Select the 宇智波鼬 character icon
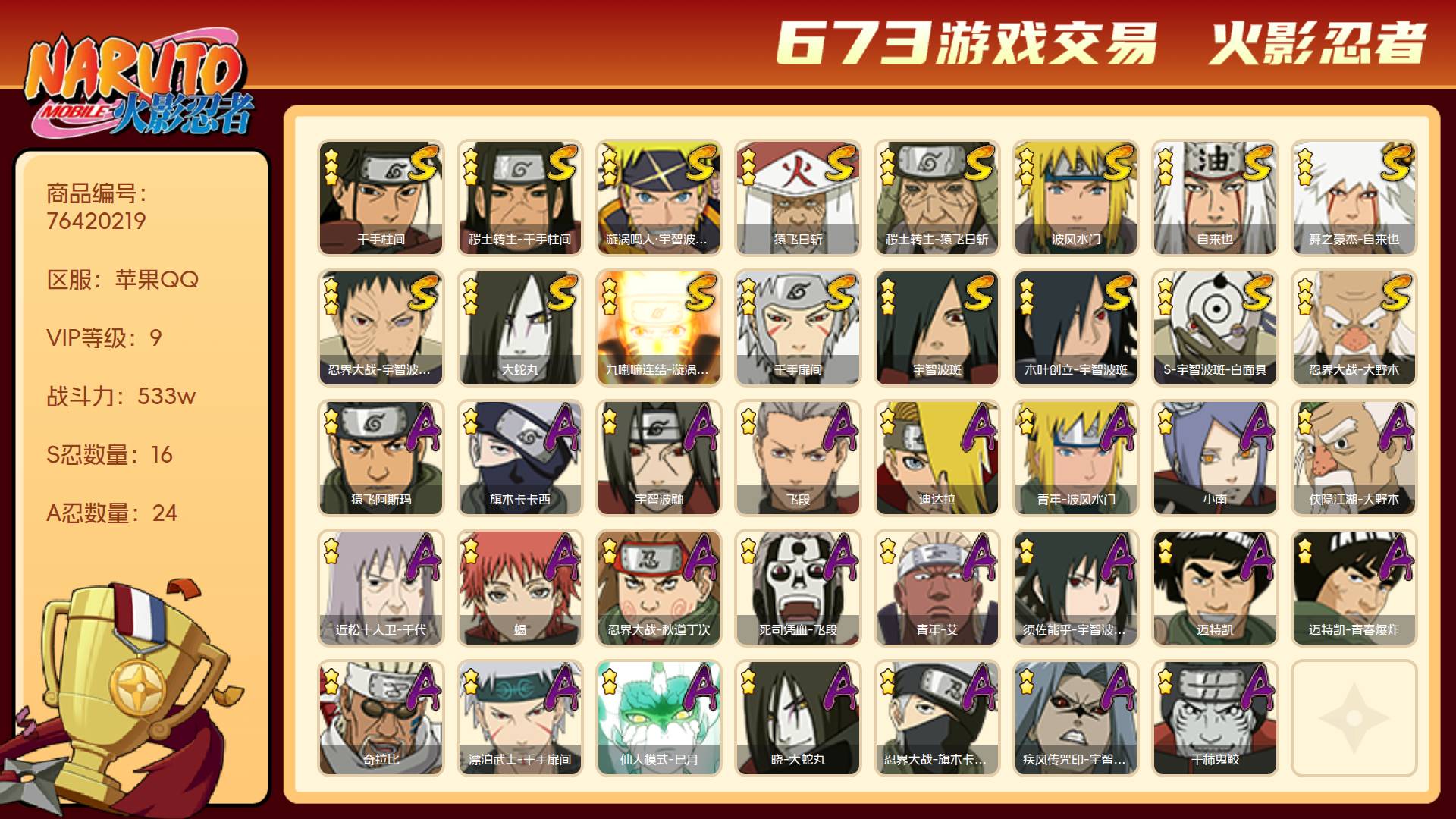The image size is (1456, 819). coord(658,458)
